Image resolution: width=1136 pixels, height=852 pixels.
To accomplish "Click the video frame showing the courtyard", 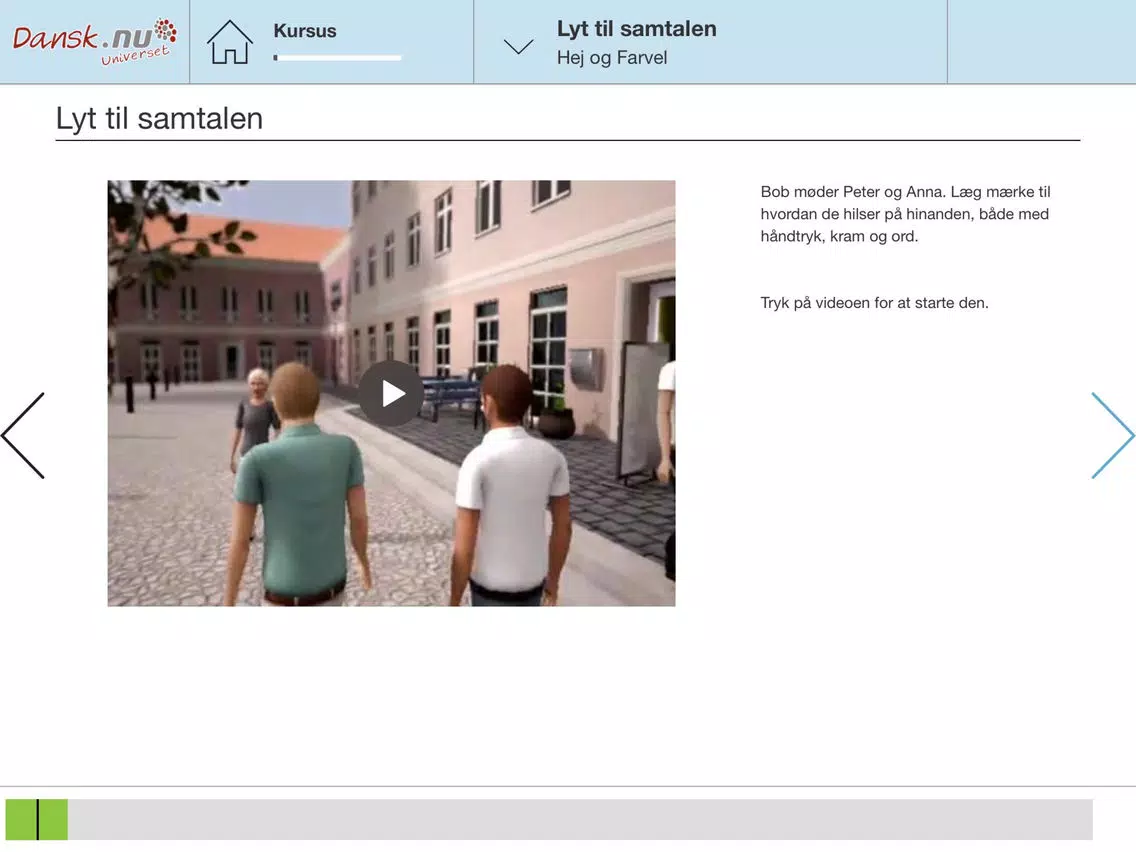I will pos(391,393).
